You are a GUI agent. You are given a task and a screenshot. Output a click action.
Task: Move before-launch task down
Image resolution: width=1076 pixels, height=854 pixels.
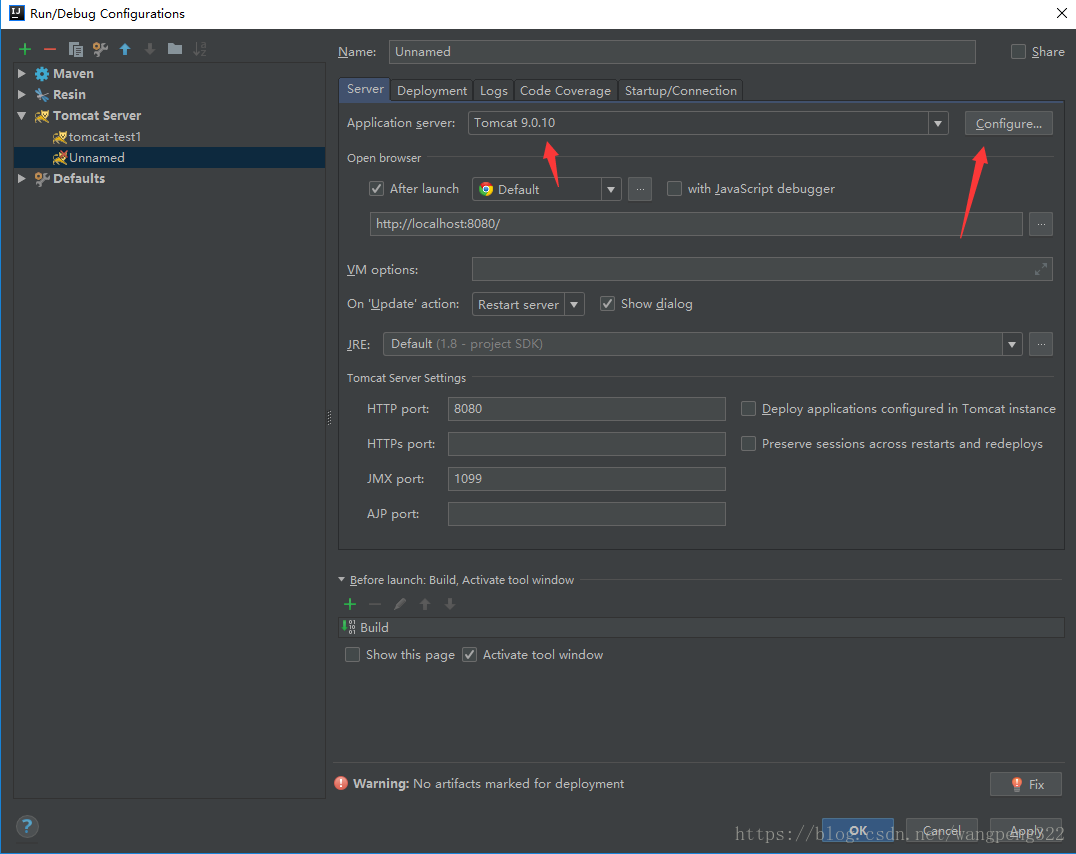click(449, 604)
